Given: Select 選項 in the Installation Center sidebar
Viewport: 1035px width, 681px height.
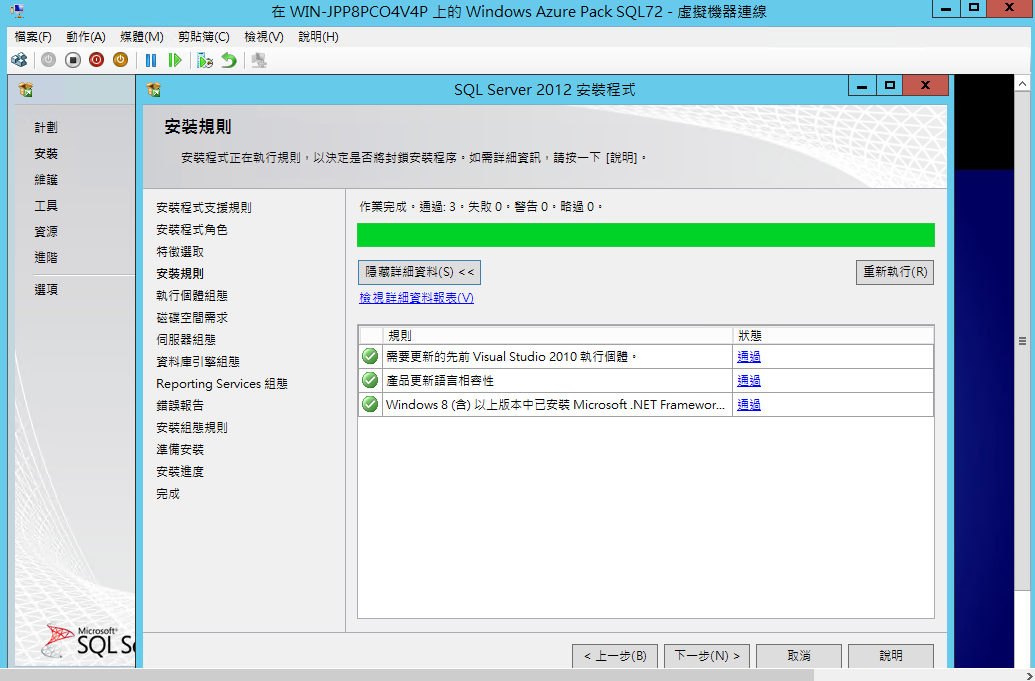Looking at the screenshot, I should tap(46, 290).
